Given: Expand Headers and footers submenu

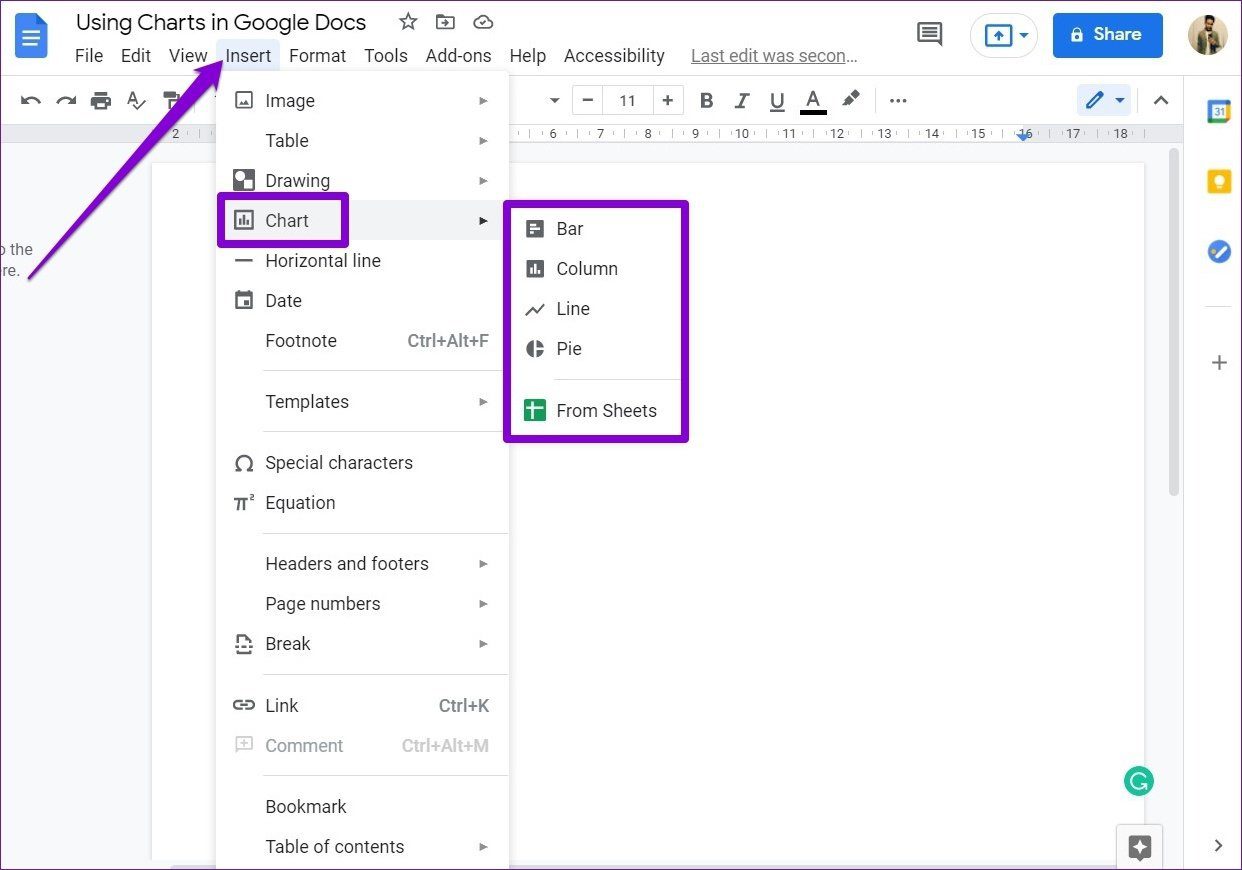Looking at the screenshot, I should point(362,564).
